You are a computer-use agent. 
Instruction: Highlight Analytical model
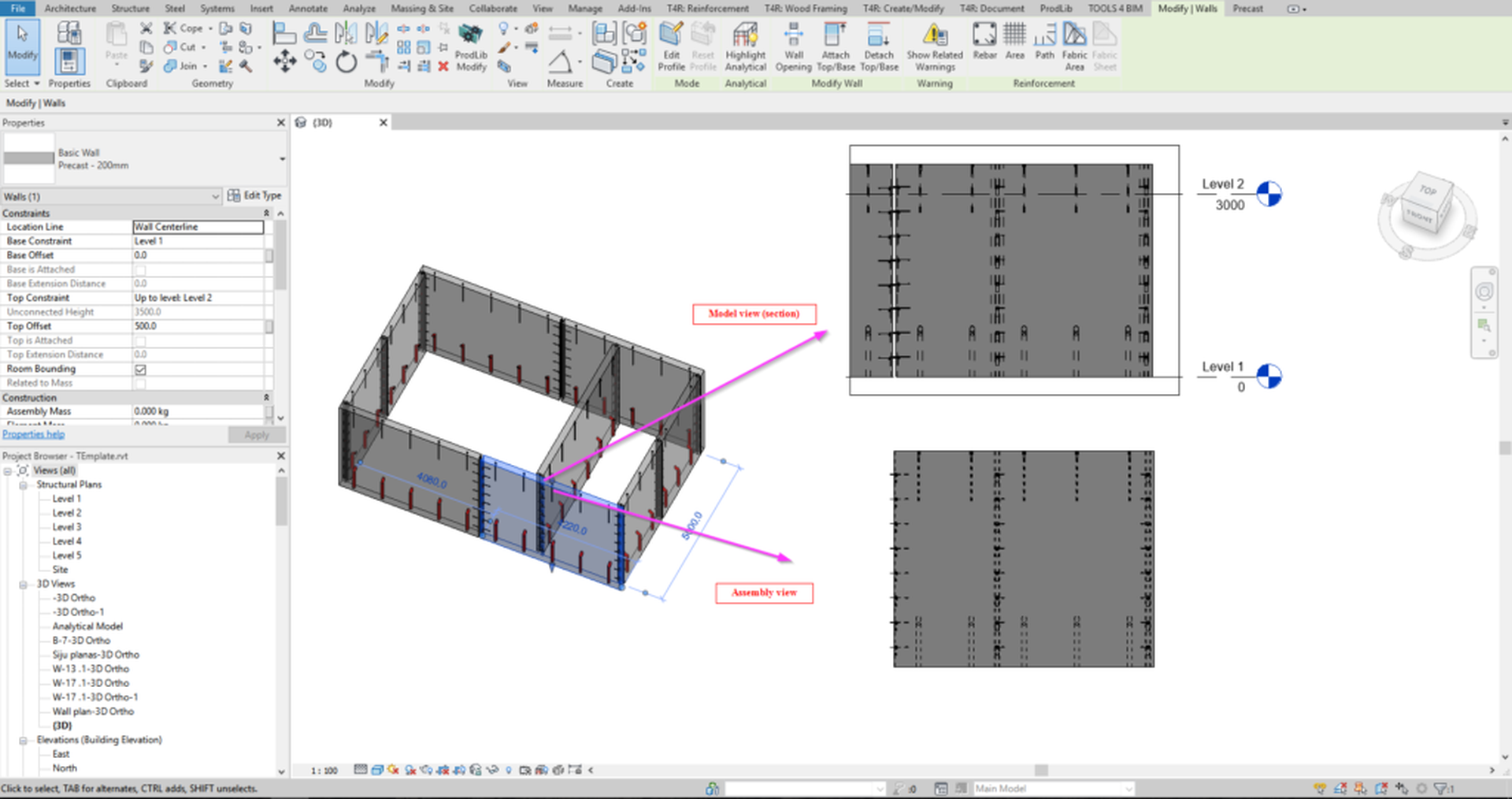coord(745,47)
